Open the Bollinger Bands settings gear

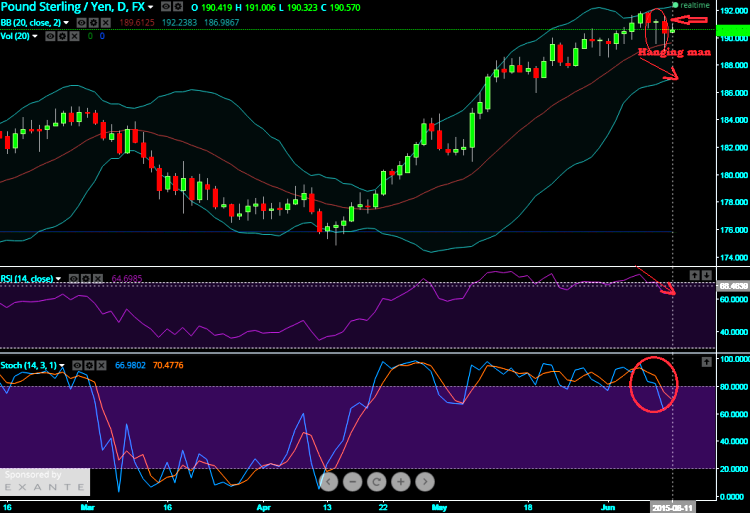[x=94, y=22]
